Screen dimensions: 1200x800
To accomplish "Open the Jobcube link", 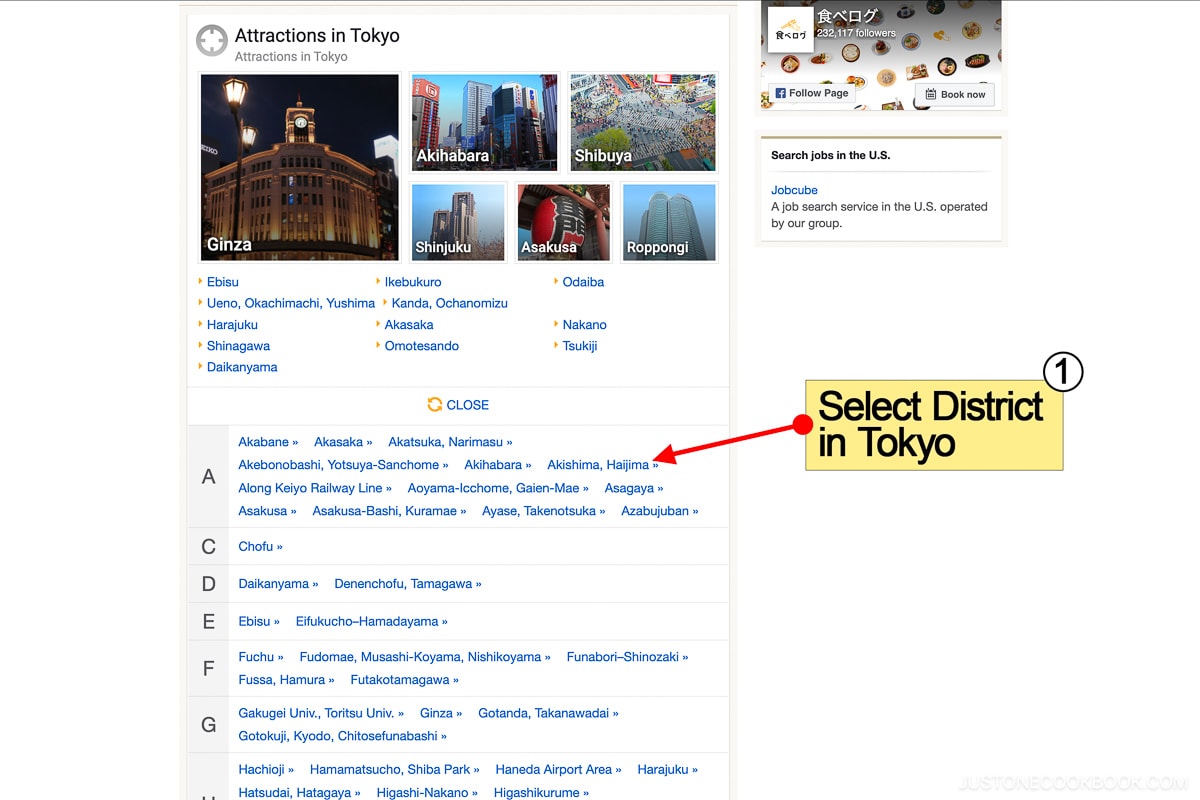I will 794,190.
